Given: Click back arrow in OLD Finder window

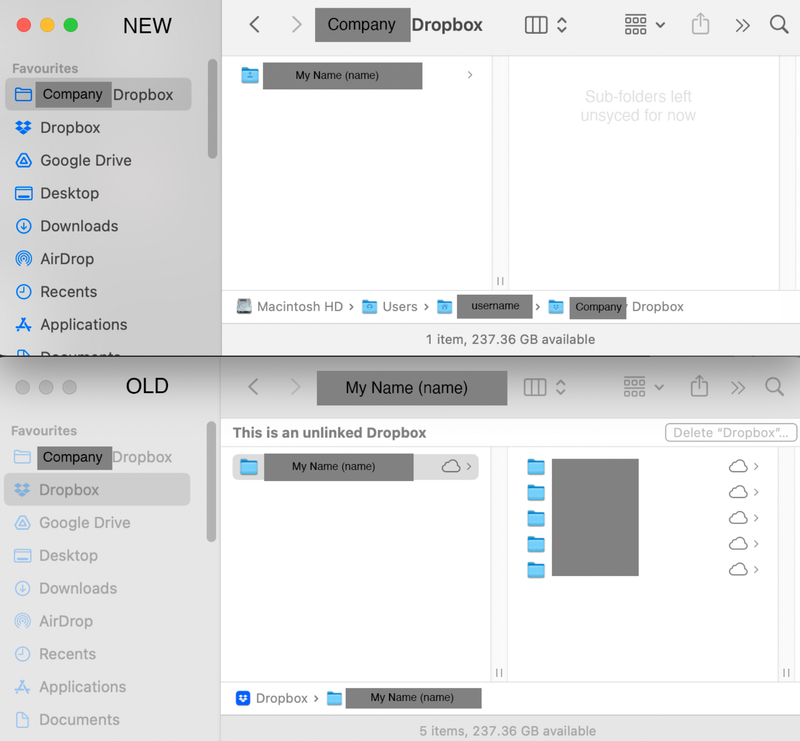Looking at the screenshot, I should click(254, 387).
